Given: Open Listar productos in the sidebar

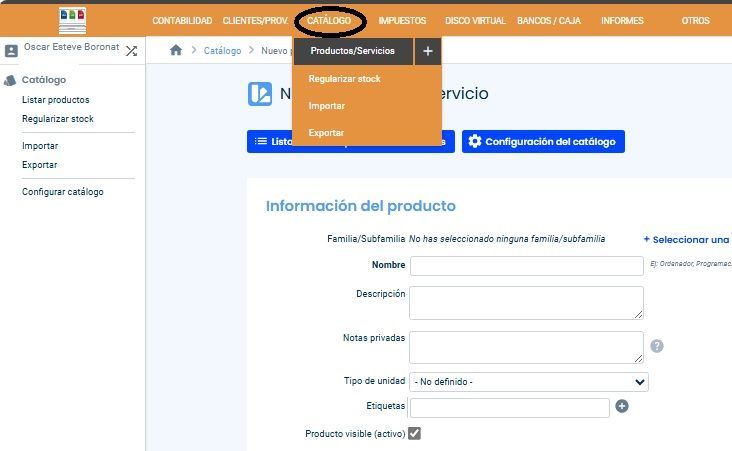Looking at the screenshot, I should click(x=56, y=100).
